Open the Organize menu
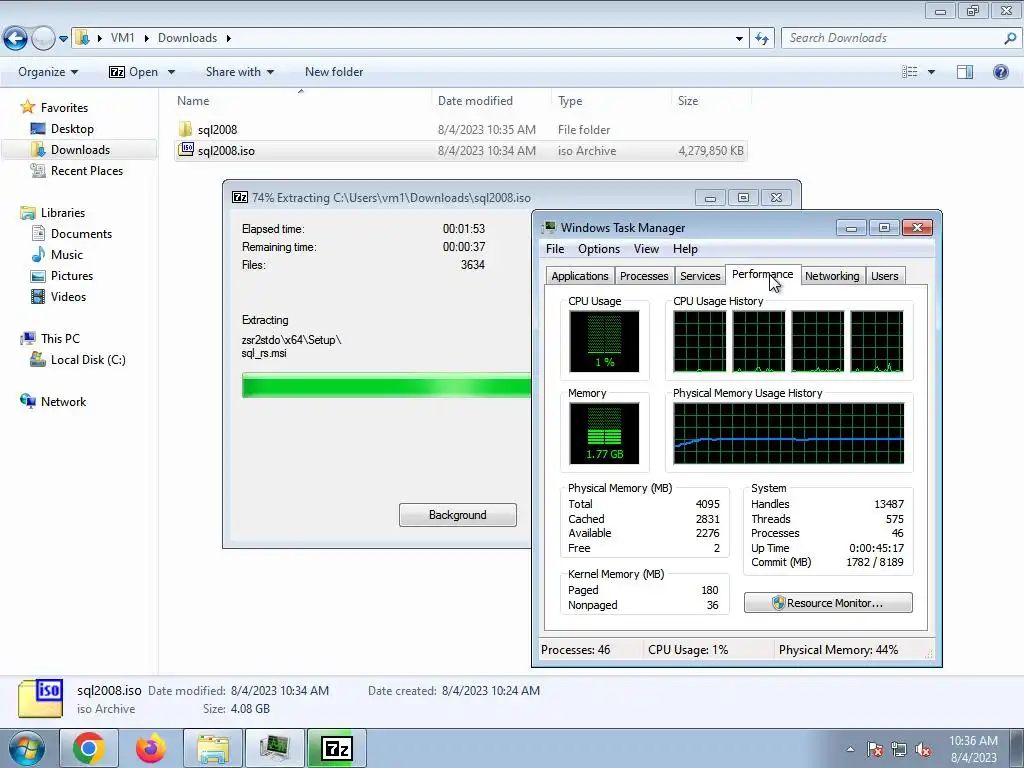Image resolution: width=1024 pixels, height=768 pixels. [x=48, y=72]
